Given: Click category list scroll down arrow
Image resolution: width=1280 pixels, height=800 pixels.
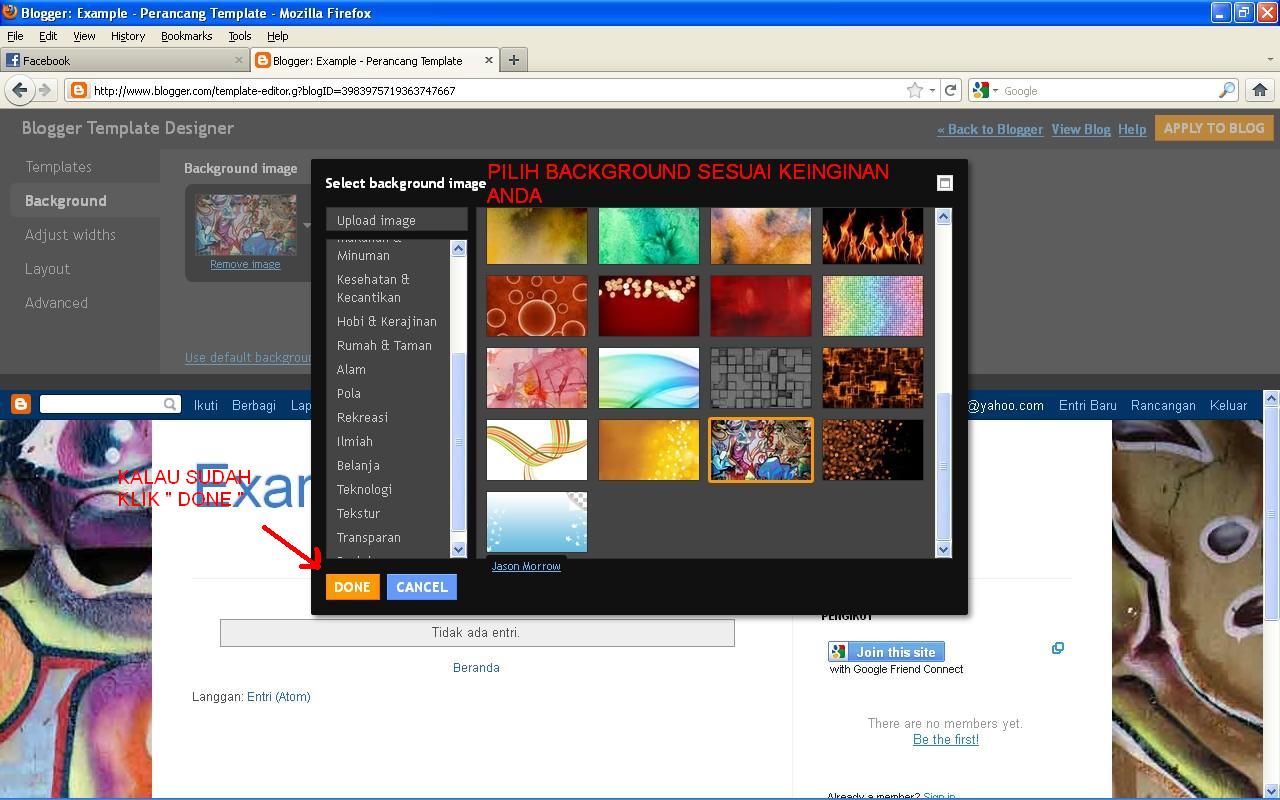Looking at the screenshot, I should coord(459,549).
